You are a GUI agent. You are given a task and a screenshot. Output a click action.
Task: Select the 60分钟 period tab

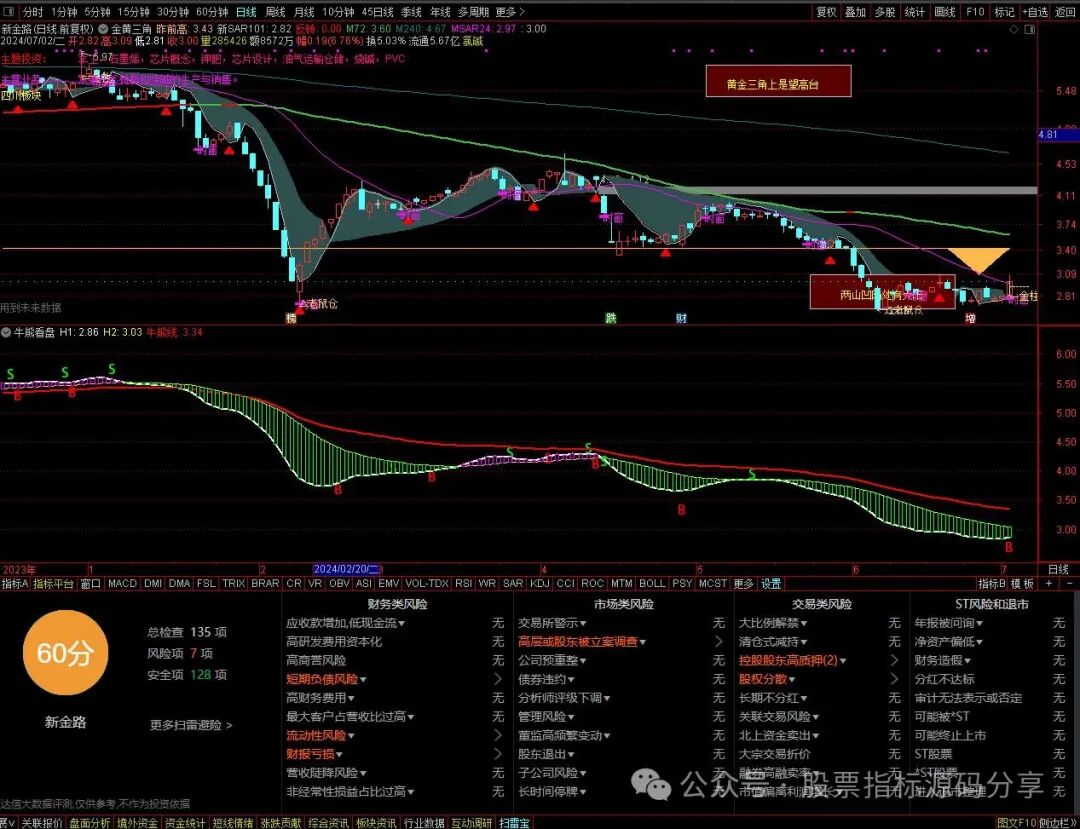pos(211,12)
